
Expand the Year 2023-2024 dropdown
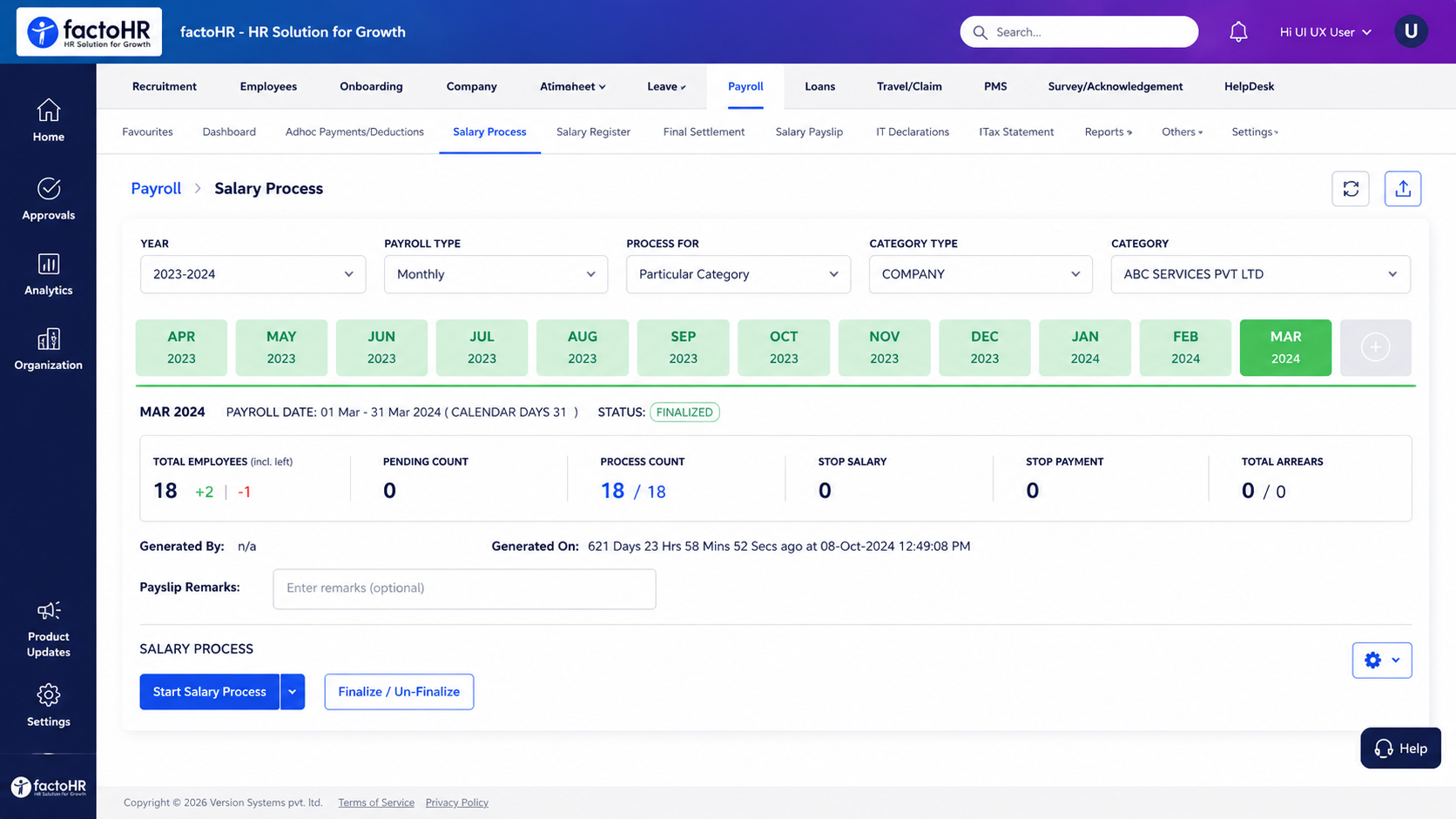[253, 274]
